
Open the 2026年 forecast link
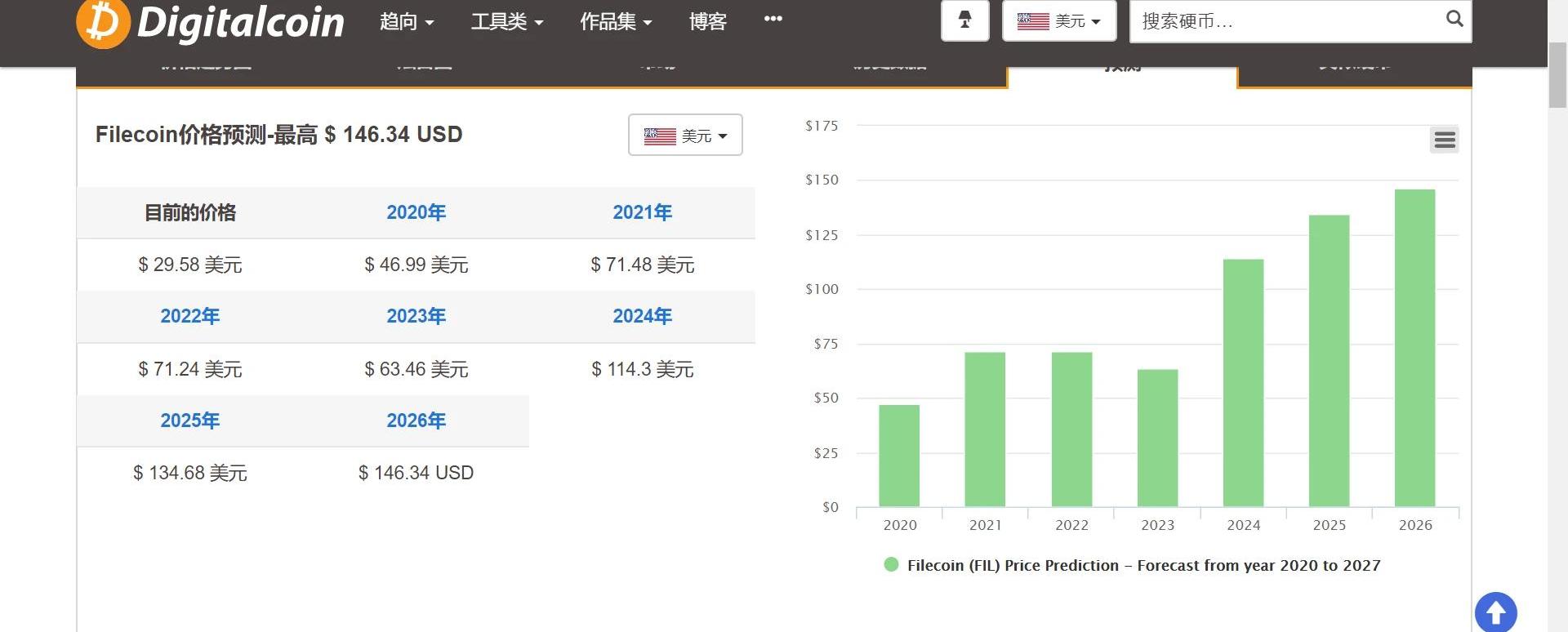pyautogui.click(x=416, y=421)
